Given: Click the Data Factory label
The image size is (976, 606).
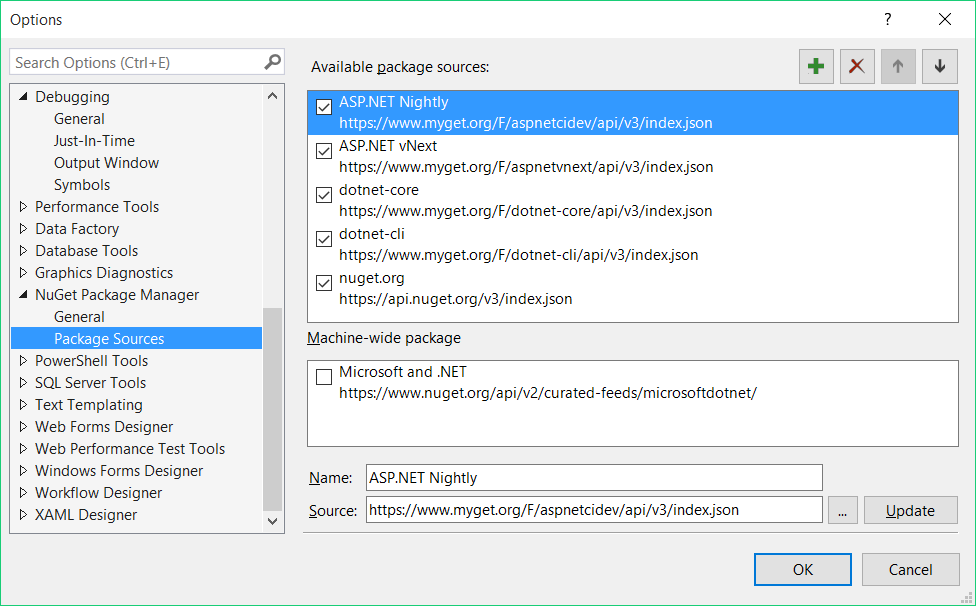Looking at the screenshot, I should click(x=77, y=229).
